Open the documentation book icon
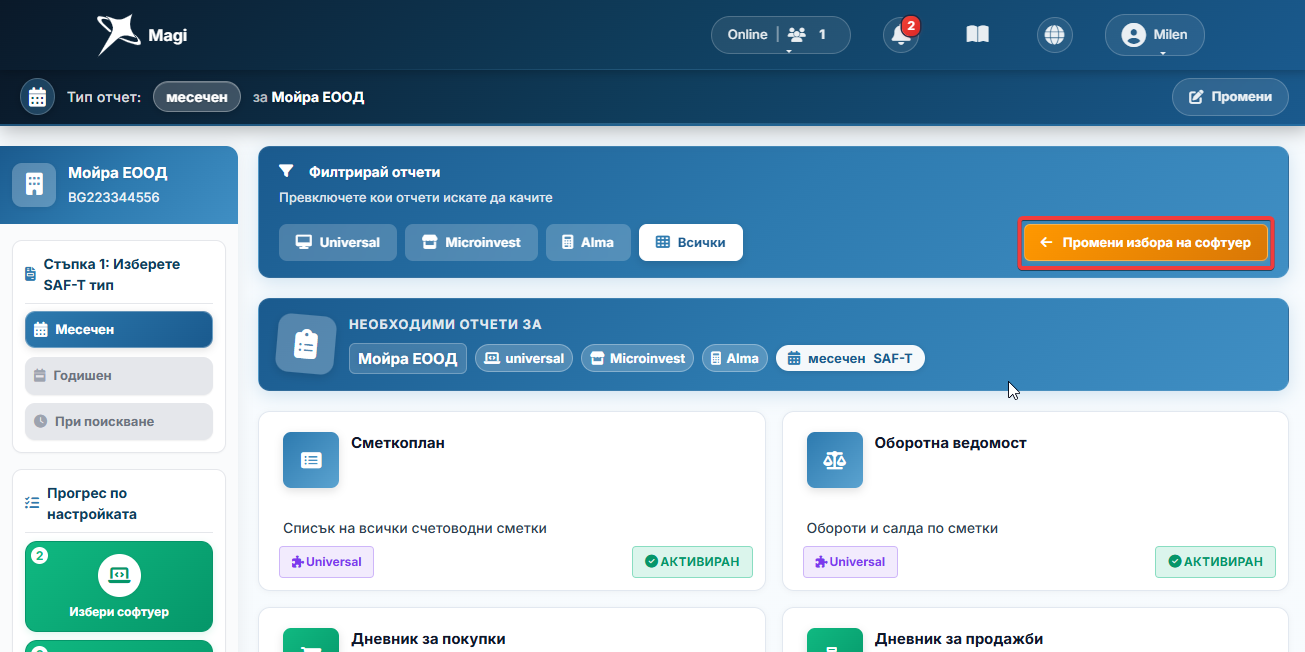This screenshot has height=652, width=1305. click(977, 35)
